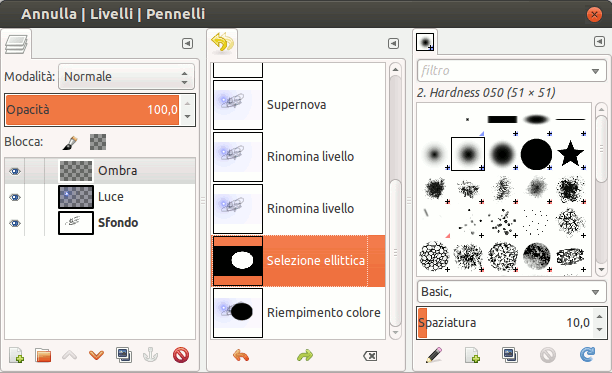Screen dimensions: 612x373
Task: Adjust the Opacità slider
Action: click(93, 110)
